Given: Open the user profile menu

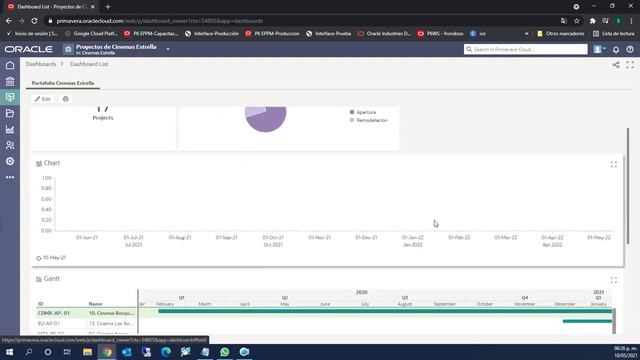Looking at the screenshot, I should click(x=599, y=49).
